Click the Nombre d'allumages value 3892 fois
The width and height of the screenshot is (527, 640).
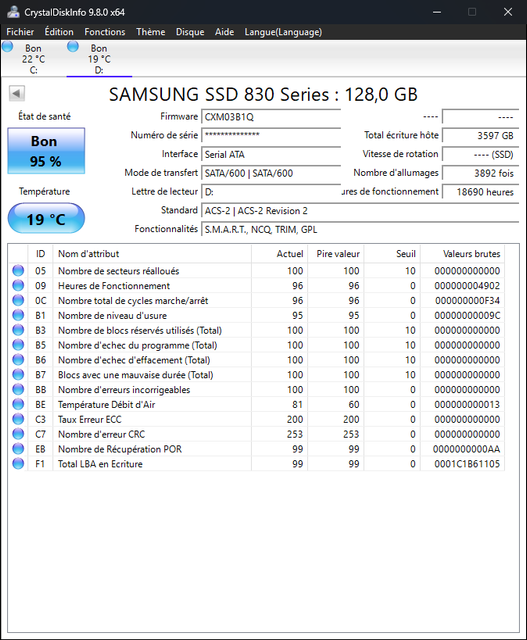[480, 173]
